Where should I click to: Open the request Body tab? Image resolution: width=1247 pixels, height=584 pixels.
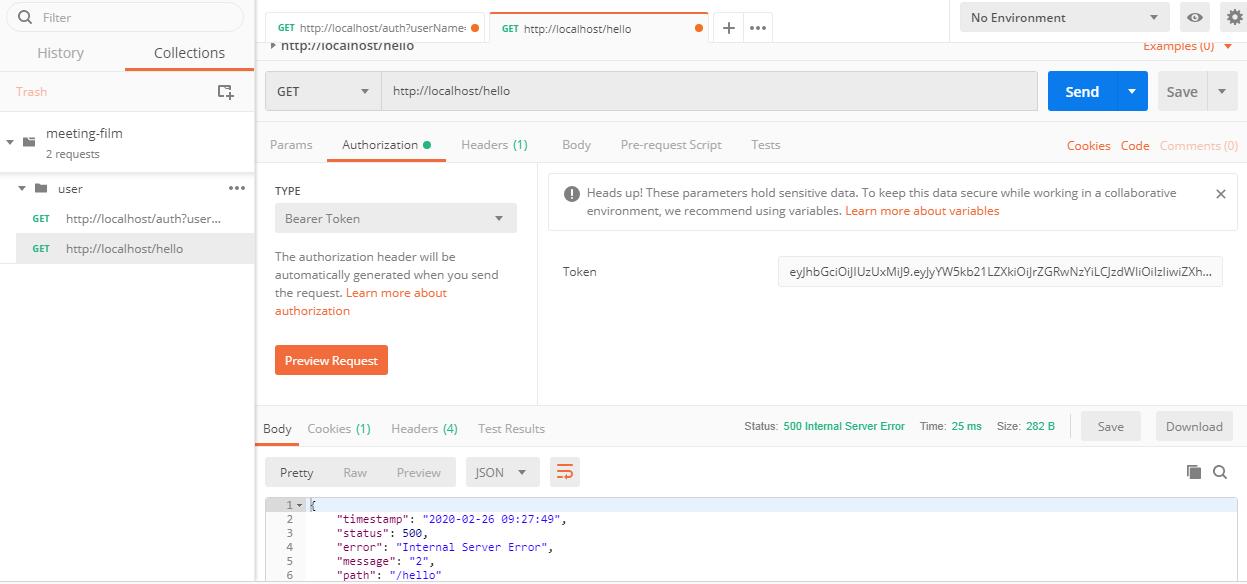point(576,145)
